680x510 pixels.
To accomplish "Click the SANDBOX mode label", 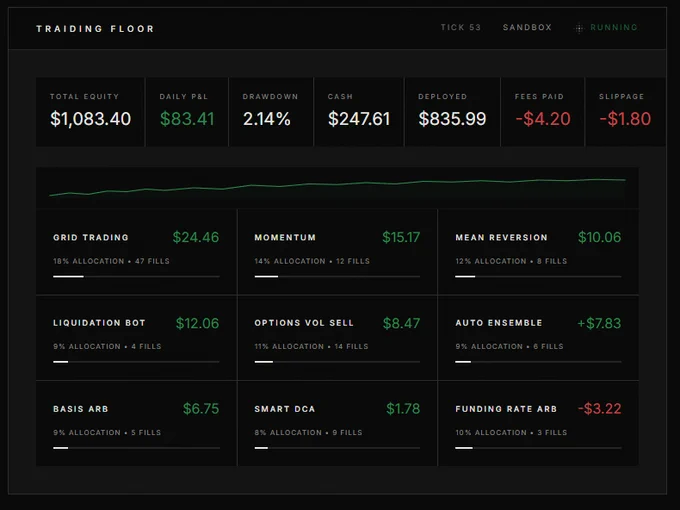I will point(527,27).
